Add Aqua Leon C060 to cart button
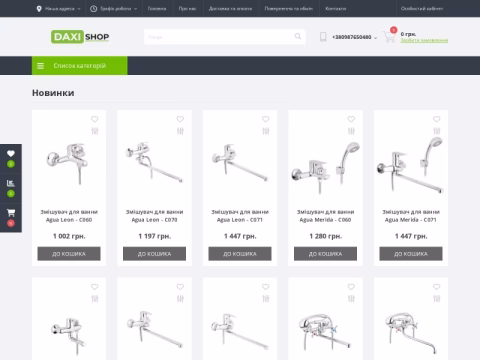 point(69,254)
